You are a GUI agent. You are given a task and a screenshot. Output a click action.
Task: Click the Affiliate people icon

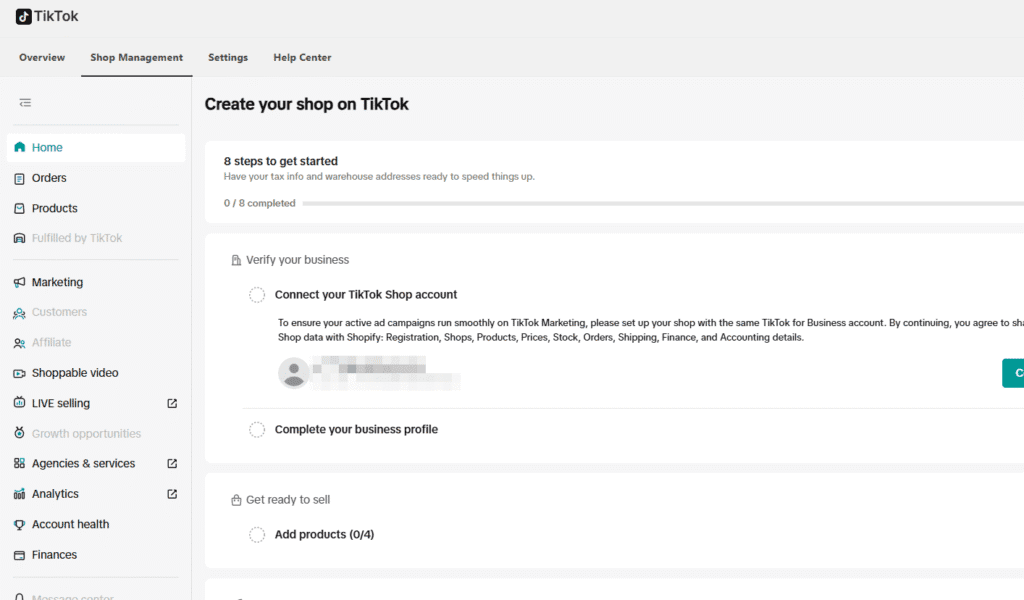(20, 343)
